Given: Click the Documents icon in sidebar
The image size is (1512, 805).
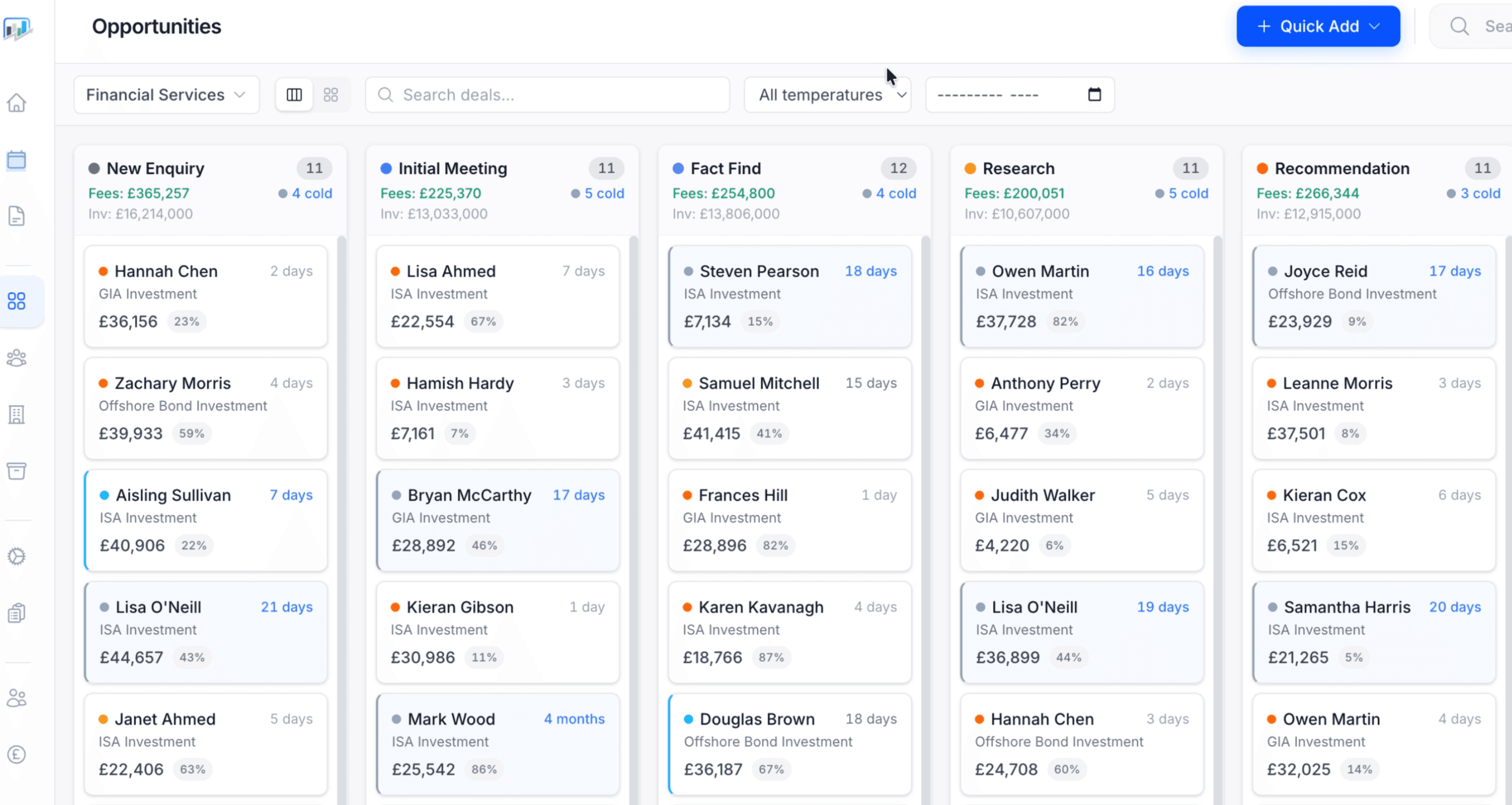Looking at the screenshot, I should 16,216.
